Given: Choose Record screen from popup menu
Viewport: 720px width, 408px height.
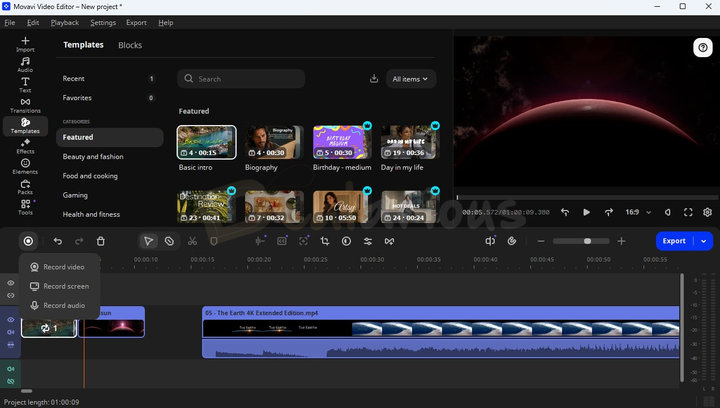Looking at the screenshot, I should [60, 286].
